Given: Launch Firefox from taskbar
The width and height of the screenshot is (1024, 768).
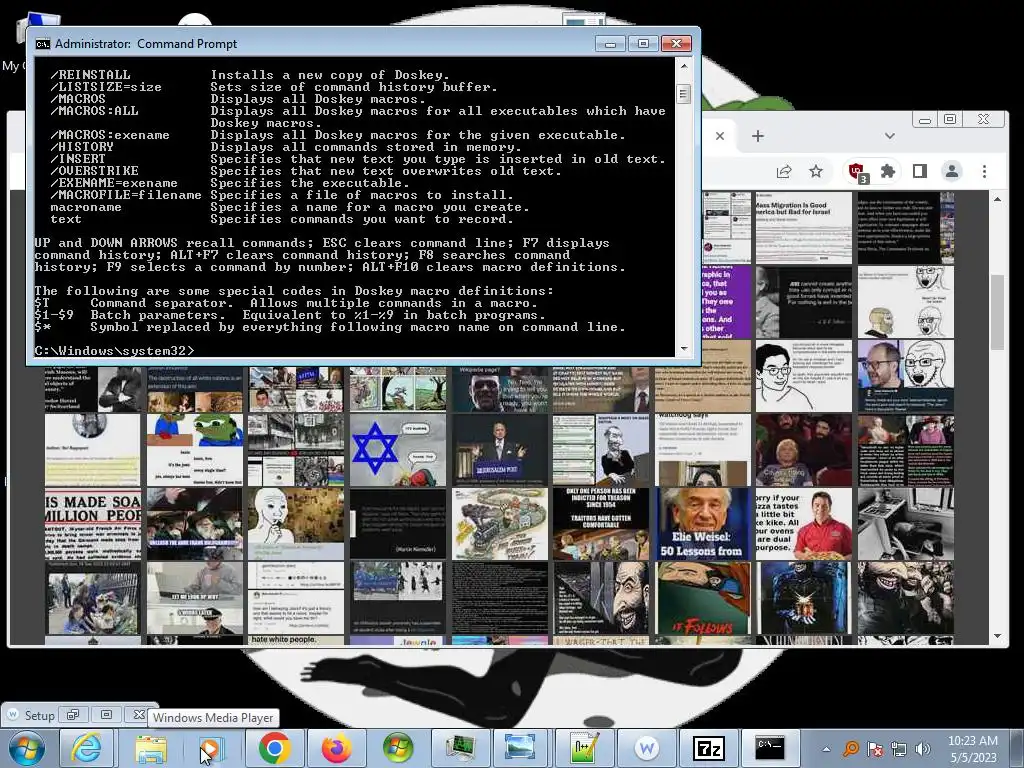Looking at the screenshot, I should pos(336,748).
